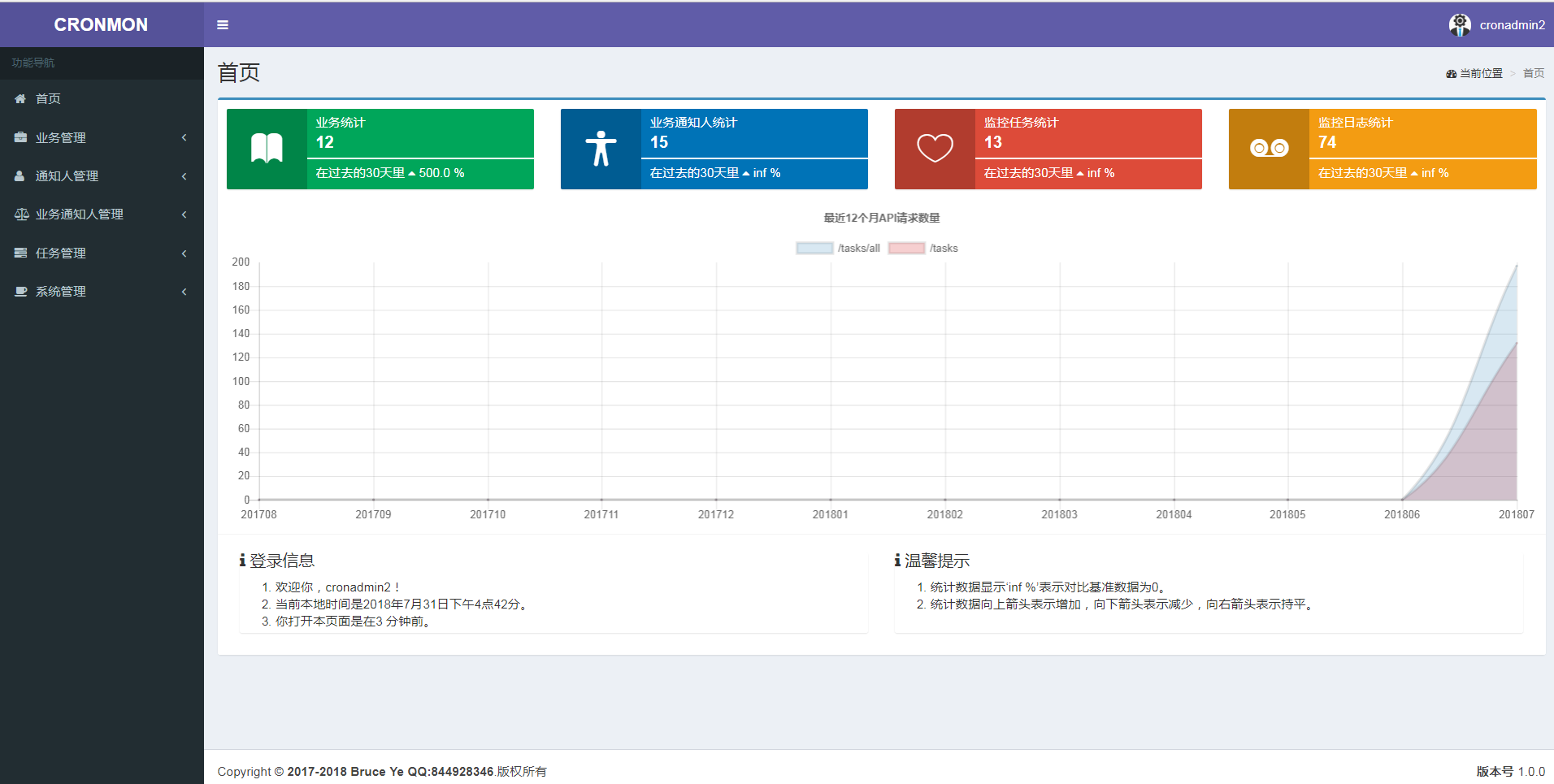Click the 登录信息 heading
The width and height of the screenshot is (1554, 784).
(x=282, y=561)
